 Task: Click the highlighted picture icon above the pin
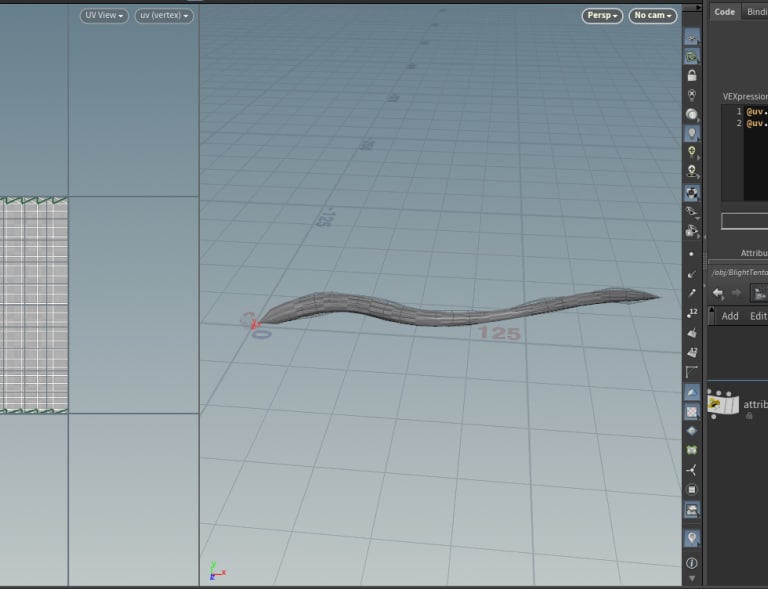(692, 510)
